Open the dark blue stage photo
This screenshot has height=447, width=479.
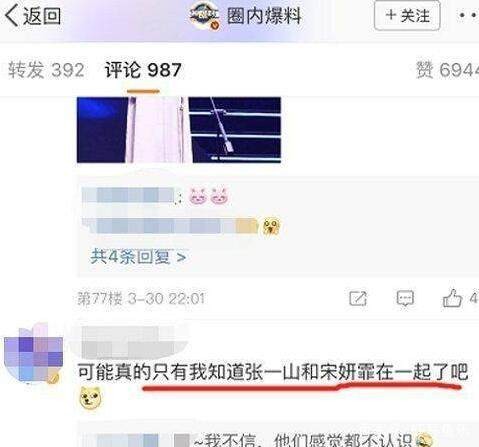pyautogui.click(x=179, y=130)
